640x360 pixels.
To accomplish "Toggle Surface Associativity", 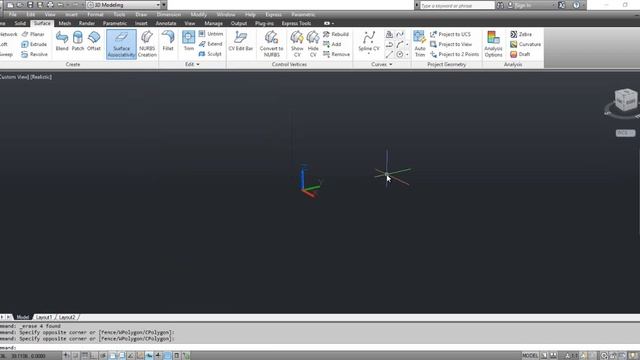I will [x=121, y=44].
